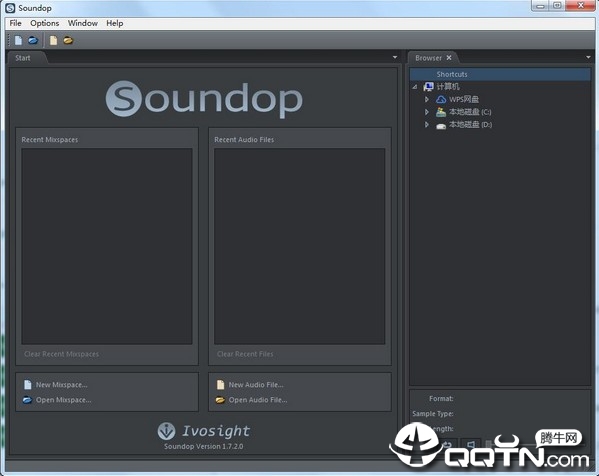Click the blue folder icon beside Open Mixspace...
Image resolution: width=599 pixels, height=476 pixels.
click(x=27, y=400)
